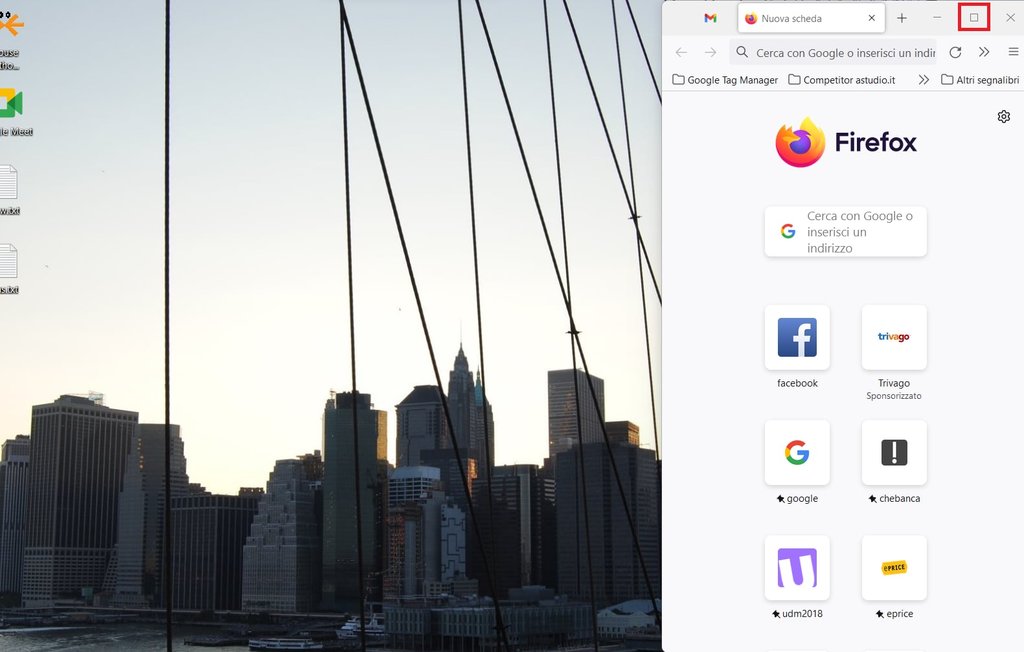Open Competitor astudio.it bookmarks folder
Image resolution: width=1024 pixels, height=652 pixels.
tap(842, 80)
